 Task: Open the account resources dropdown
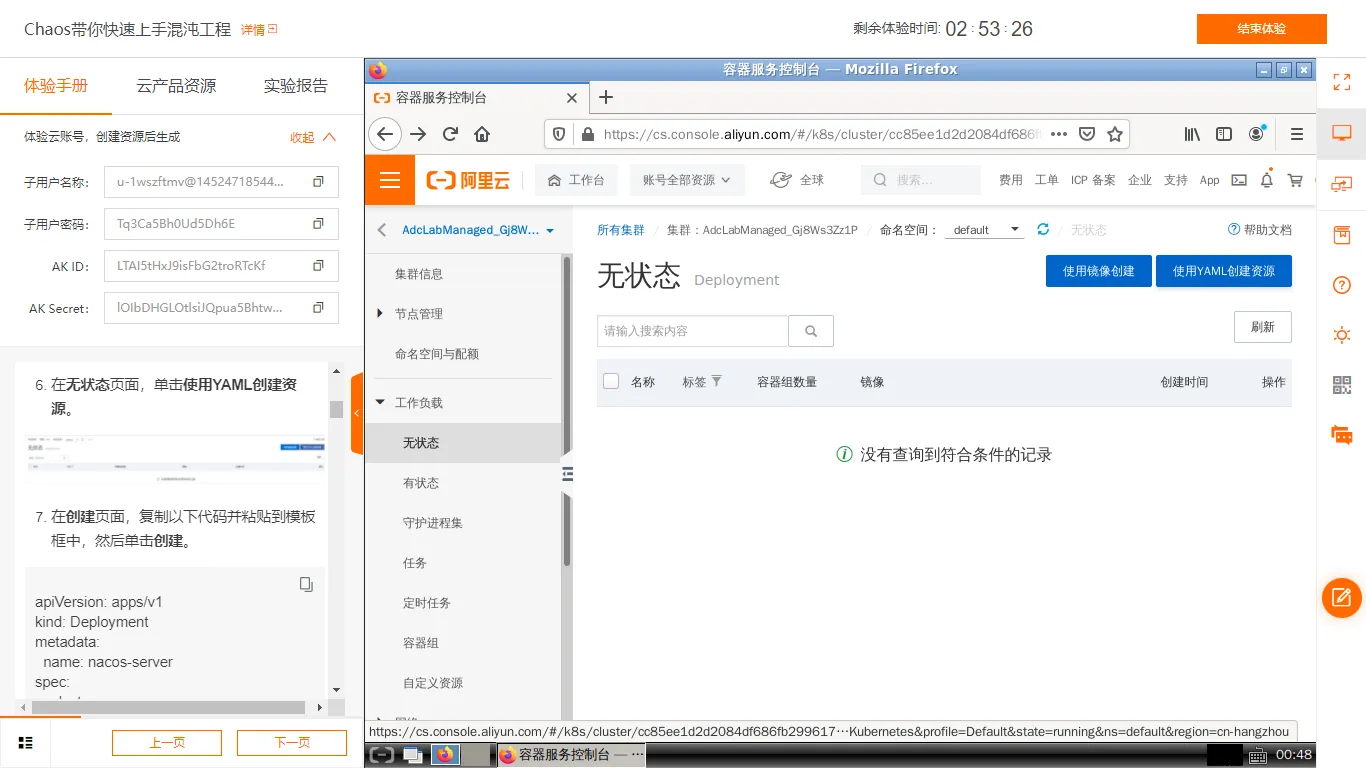(x=686, y=180)
